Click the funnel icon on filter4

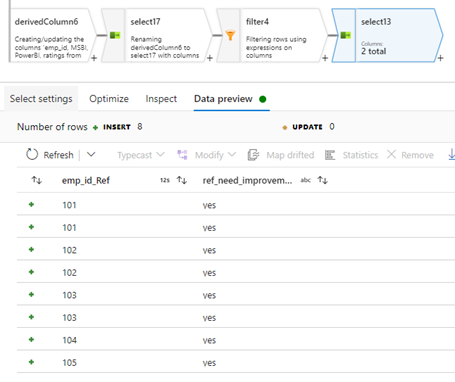tap(230, 35)
